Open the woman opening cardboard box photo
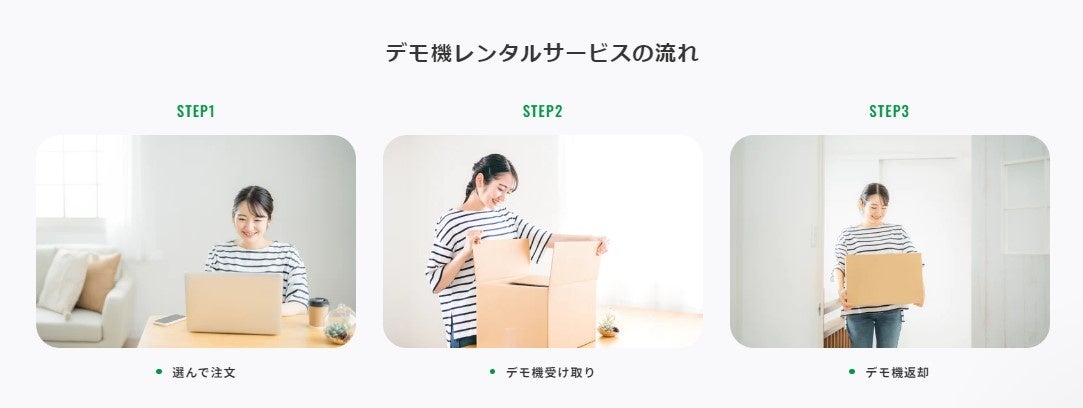This screenshot has width=1083, height=408. pos(543,241)
